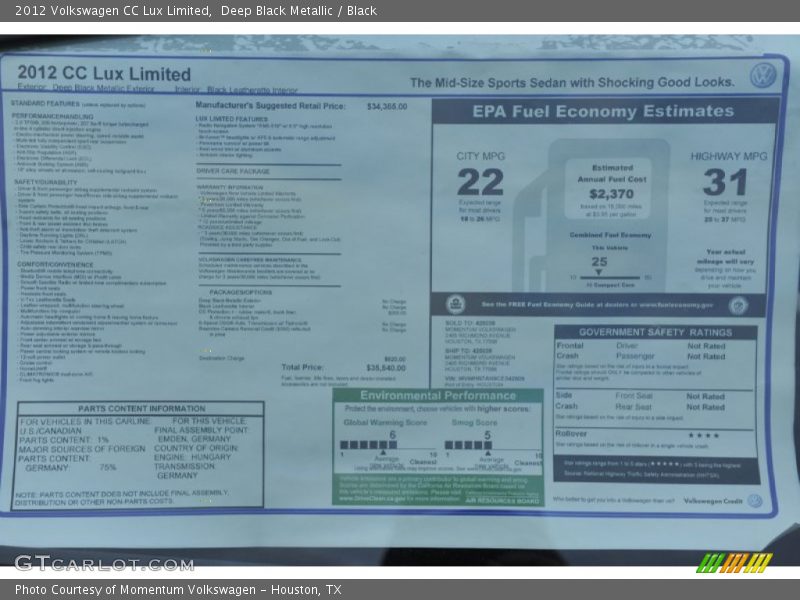800x600 pixels.
Task: Click the parts content NOTE at box bottom
Action: click(x=121, y=497)
